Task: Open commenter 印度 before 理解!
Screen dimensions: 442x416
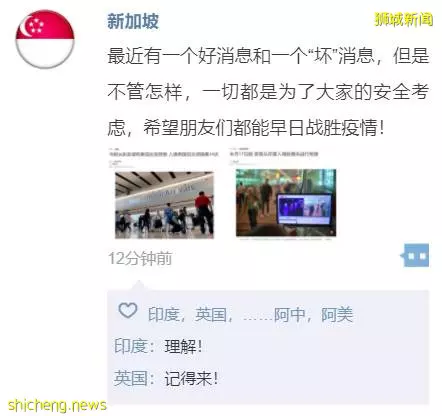Action: [x=130, y=346]
